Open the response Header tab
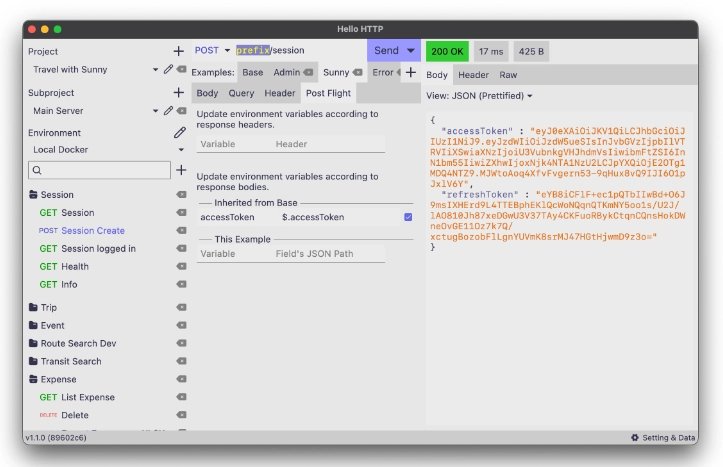 (473, 75)
